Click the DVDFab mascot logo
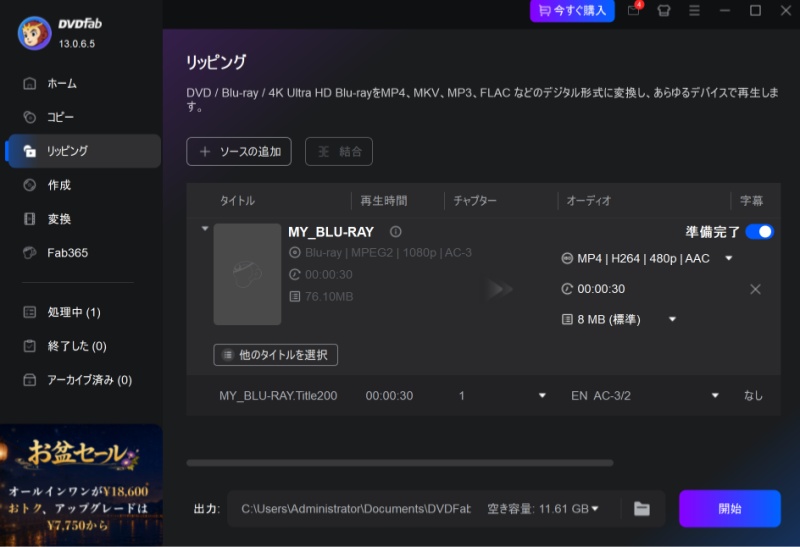This screenshot has height=547, width=800. point(34,33)
